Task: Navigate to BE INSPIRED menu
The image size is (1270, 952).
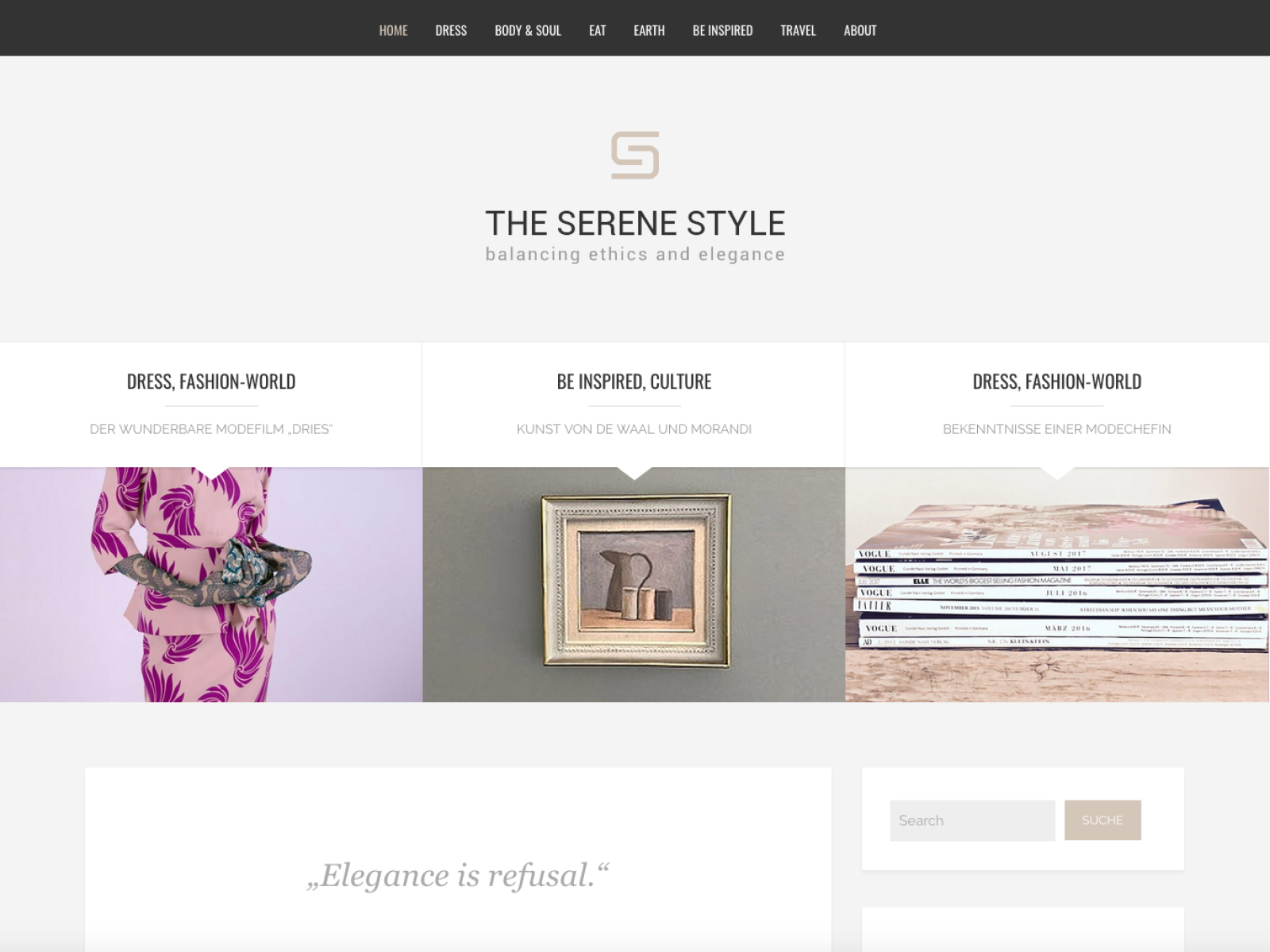Action: 722,30
